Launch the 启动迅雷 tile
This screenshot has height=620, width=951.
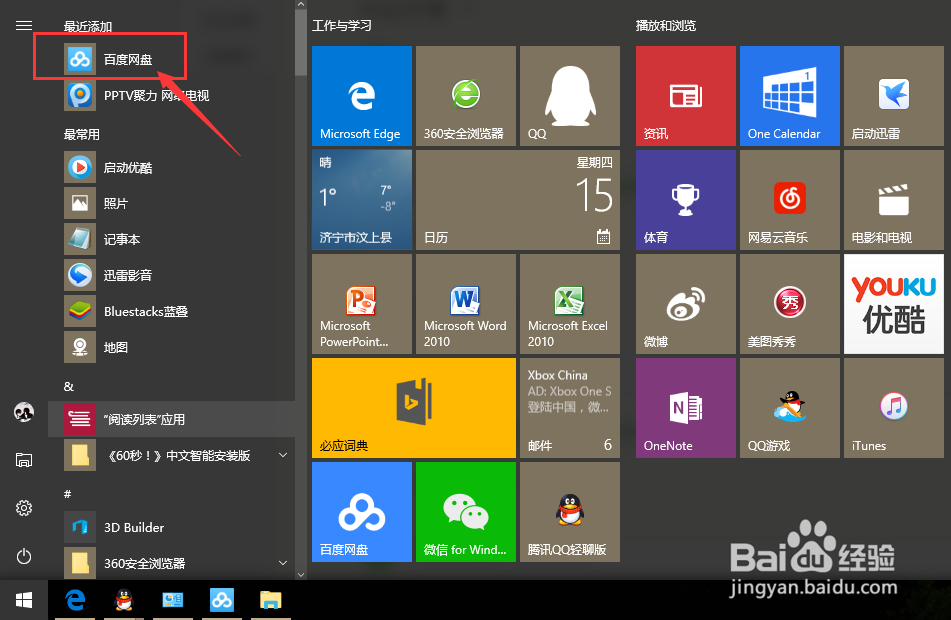pyautogui.click(x=894, y=96)
